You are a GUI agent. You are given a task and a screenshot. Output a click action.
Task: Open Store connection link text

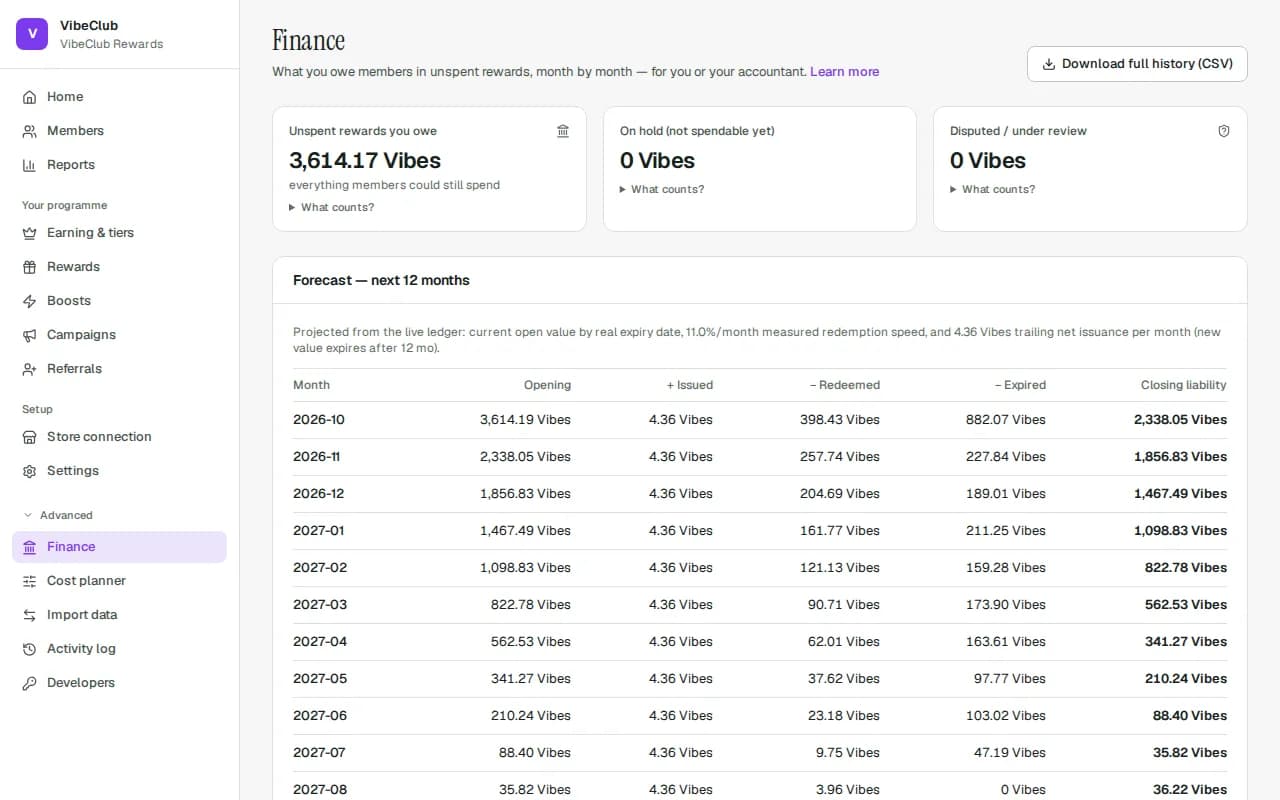pyautogui.click(x=99, y=437)
